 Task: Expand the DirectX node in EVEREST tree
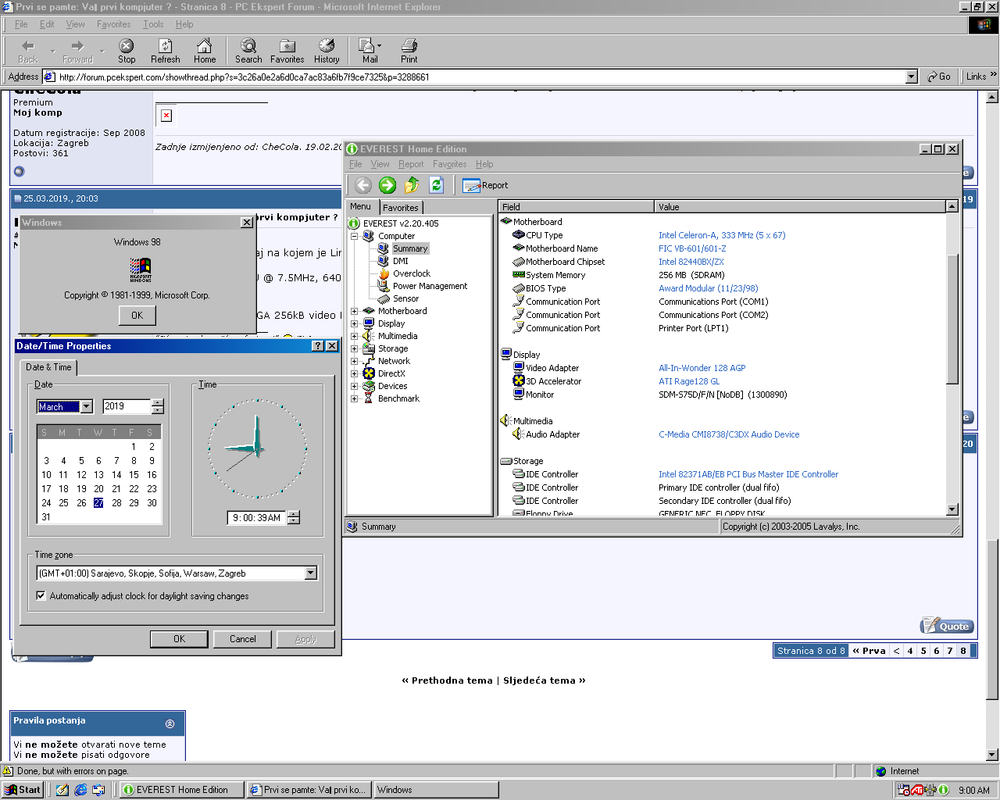(355, 374)
